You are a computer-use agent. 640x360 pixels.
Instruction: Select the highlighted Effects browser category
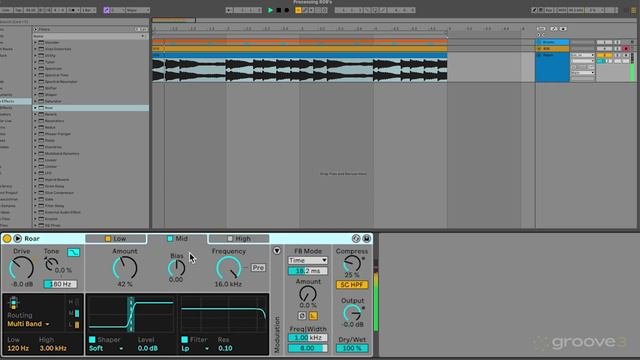click(x=16, y=101)
